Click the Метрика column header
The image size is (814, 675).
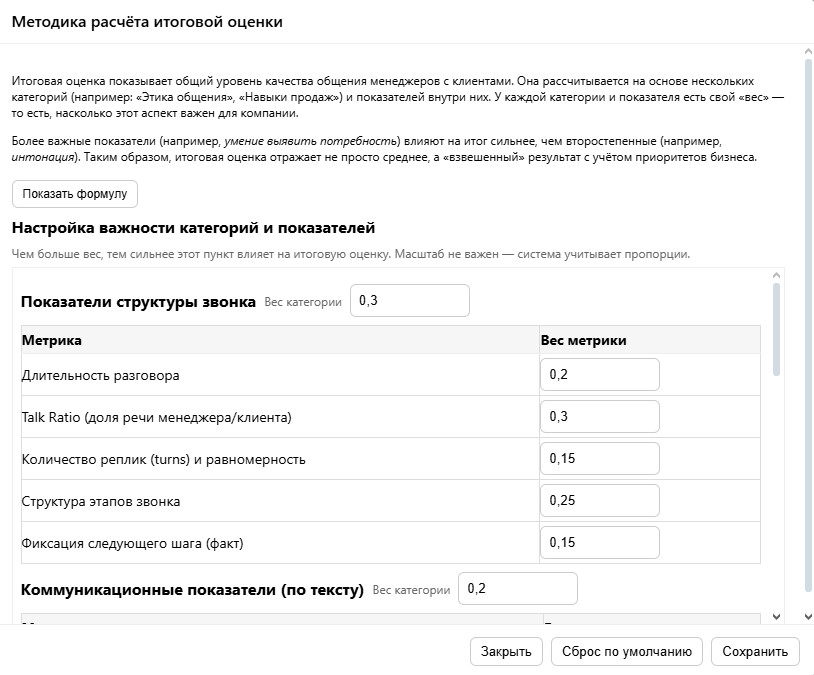(x=50, y=339)
